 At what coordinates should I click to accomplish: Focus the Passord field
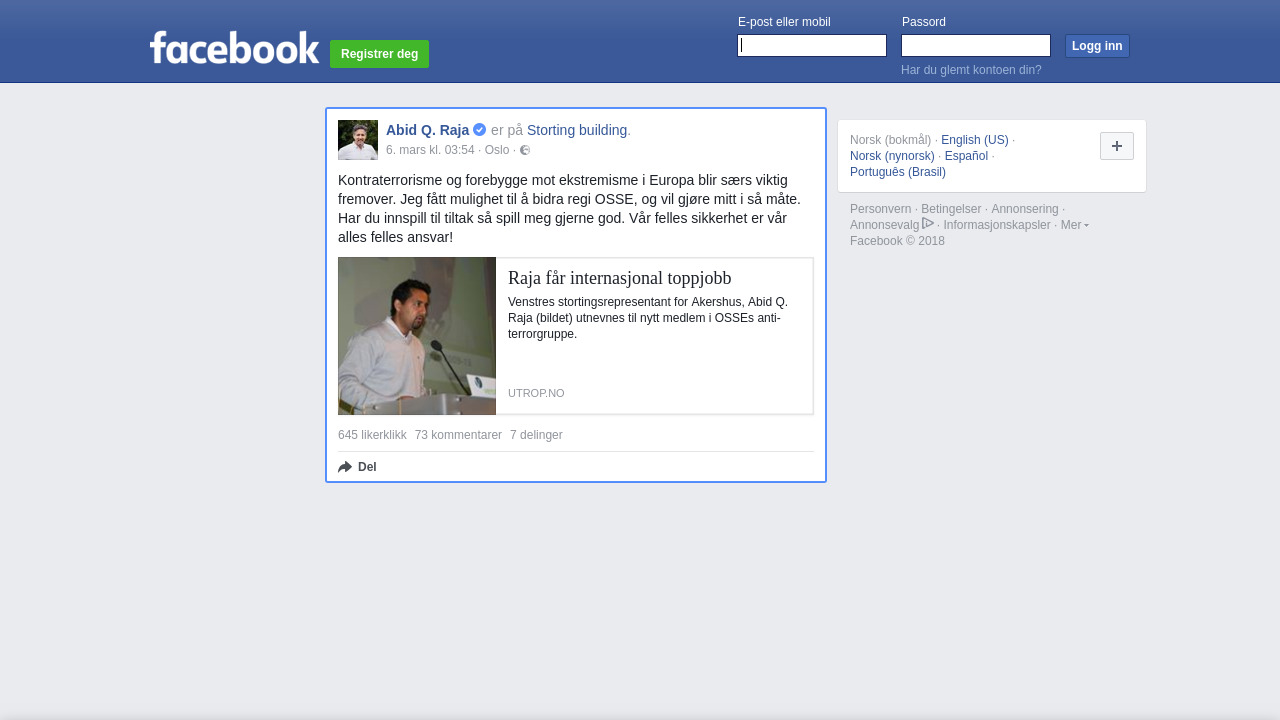point(976,46)
